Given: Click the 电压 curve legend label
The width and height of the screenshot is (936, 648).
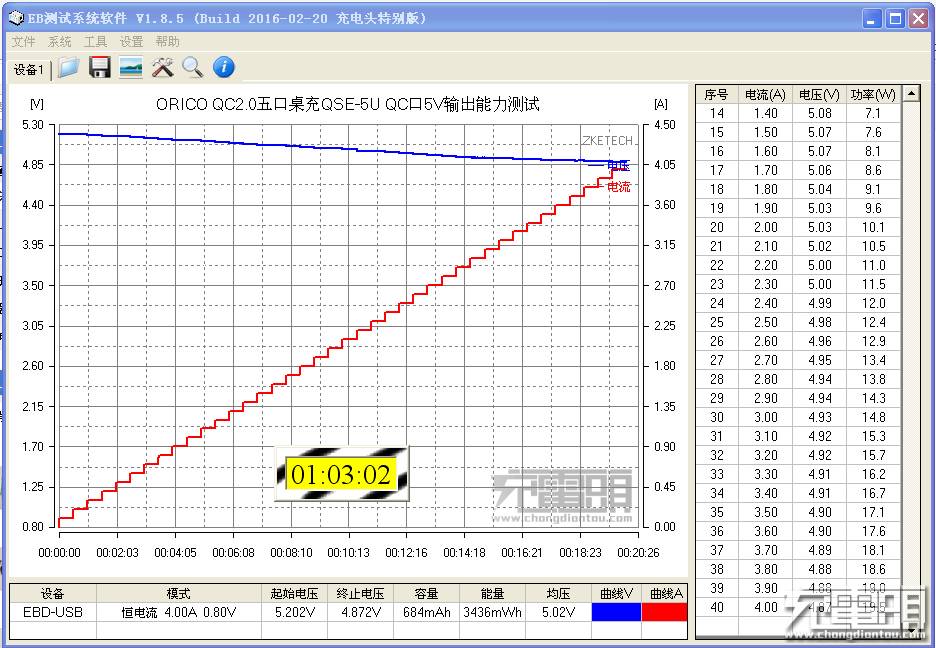Looking at the screenshot, I should pos(618,165).
